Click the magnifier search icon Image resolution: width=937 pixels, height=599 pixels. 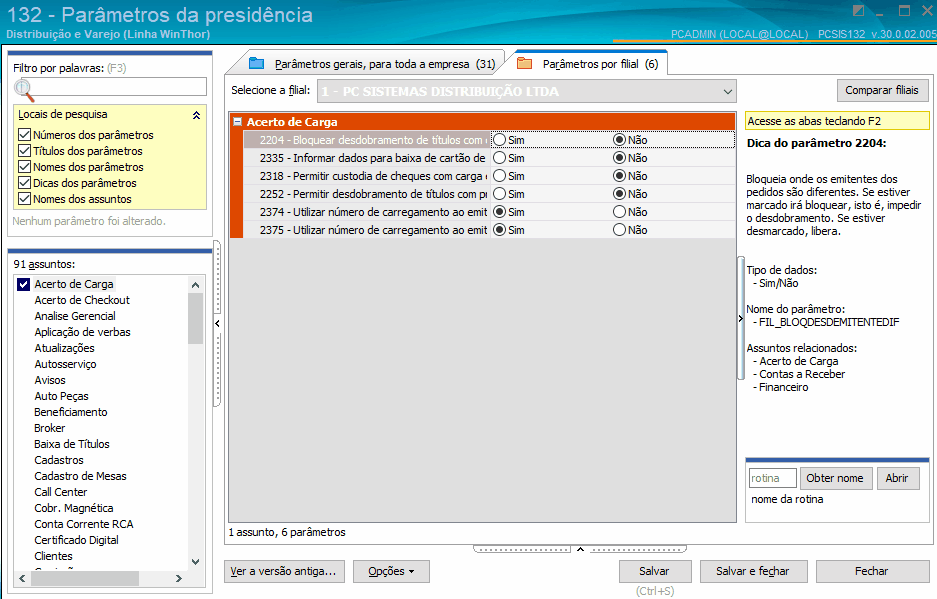(x=24, y=90)
